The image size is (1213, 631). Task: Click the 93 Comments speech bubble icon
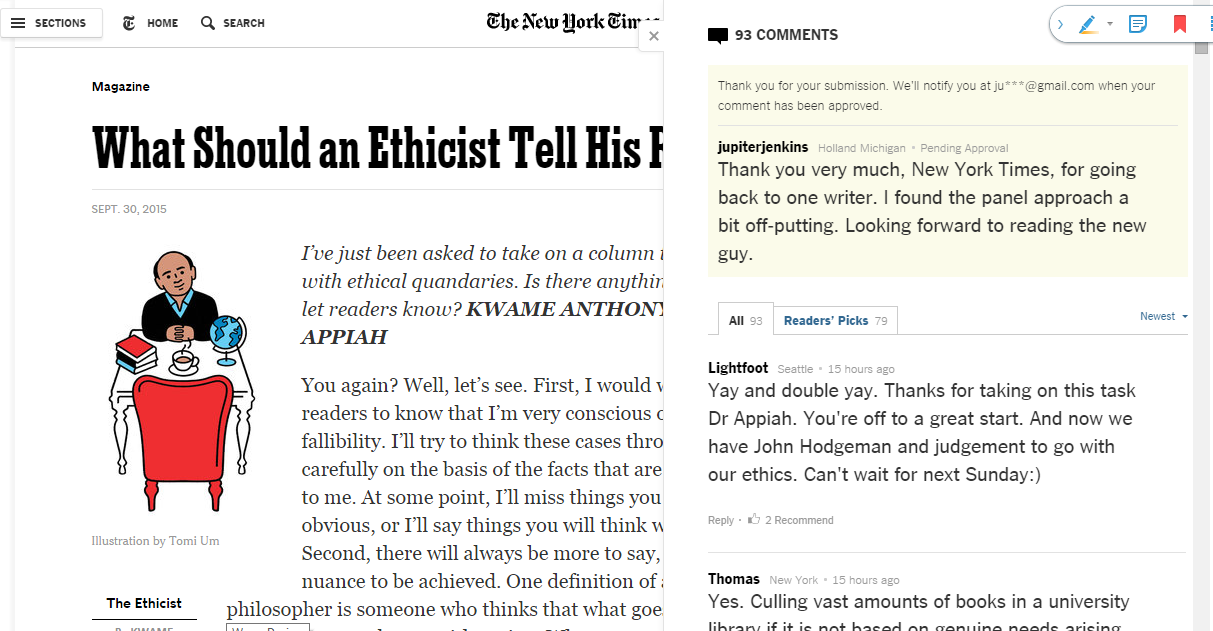click(717, 36)
